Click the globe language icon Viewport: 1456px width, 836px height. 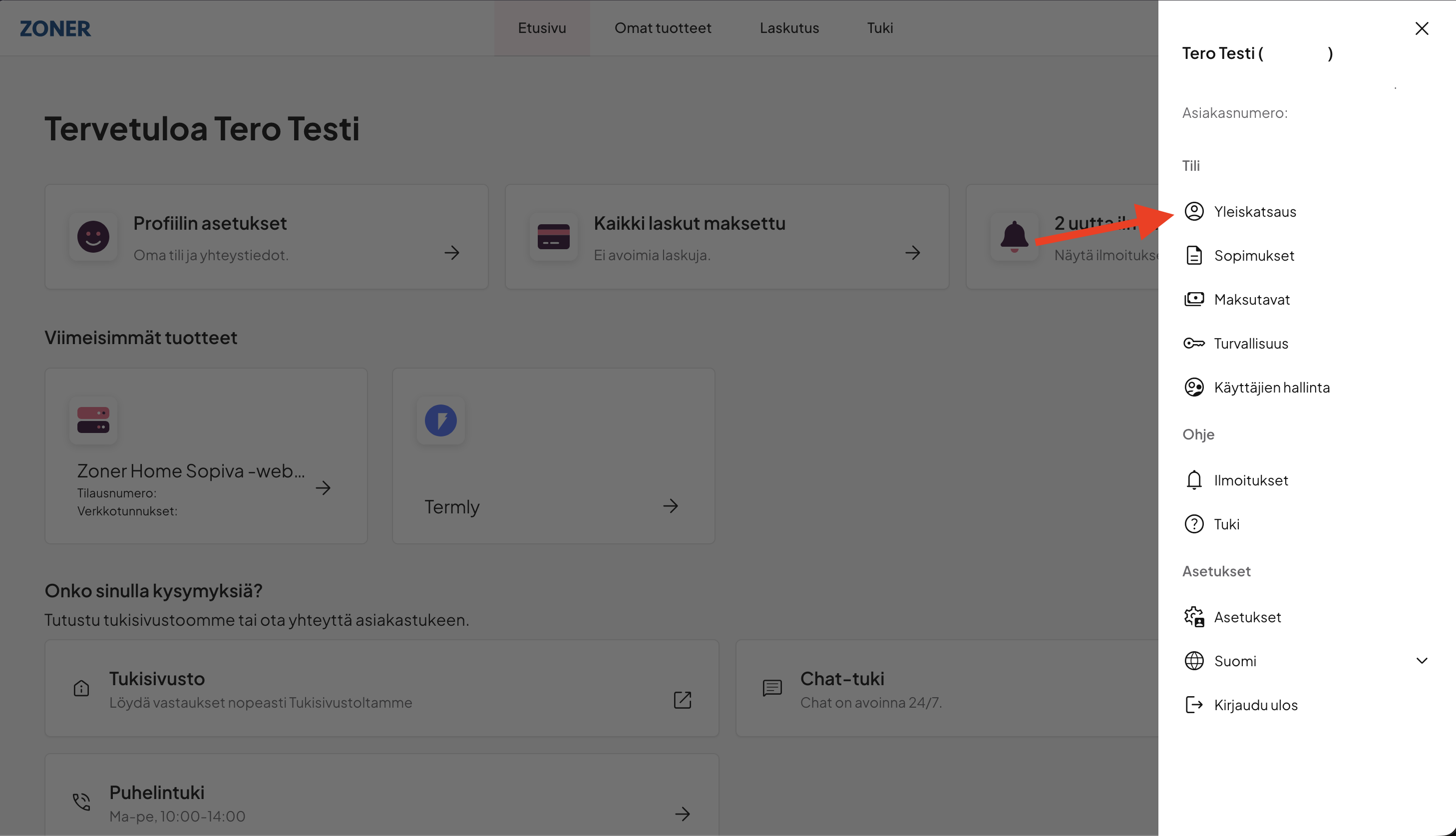click(x=1194, y=661)
